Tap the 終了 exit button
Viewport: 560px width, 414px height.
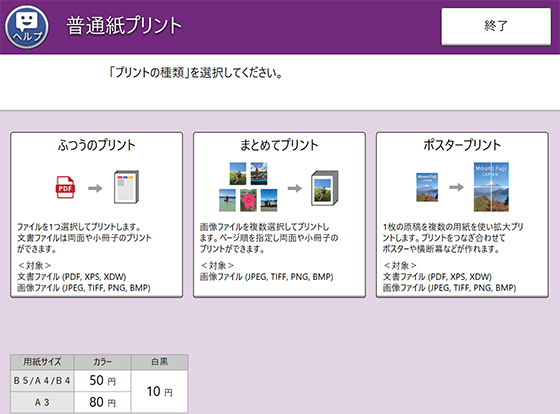click(x=496, y=26)
